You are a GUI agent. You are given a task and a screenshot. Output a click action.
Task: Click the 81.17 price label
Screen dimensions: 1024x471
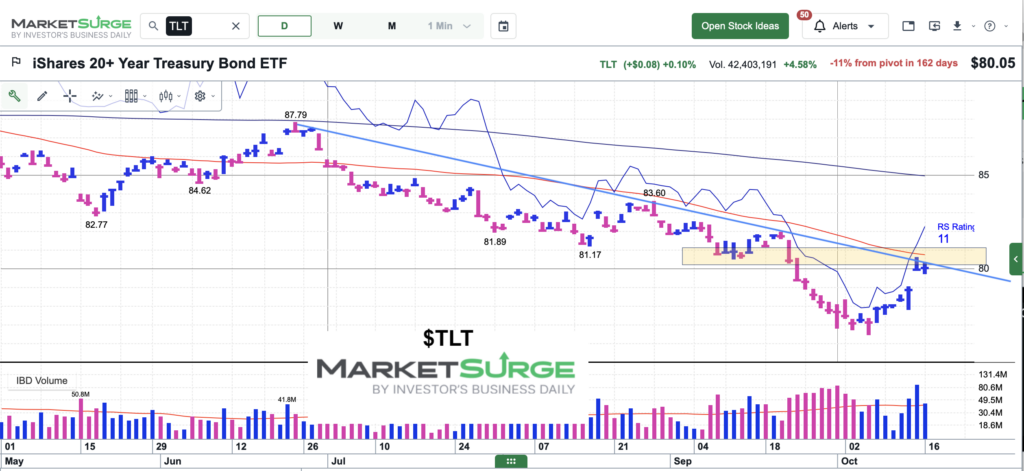click(x=590, y=255)
